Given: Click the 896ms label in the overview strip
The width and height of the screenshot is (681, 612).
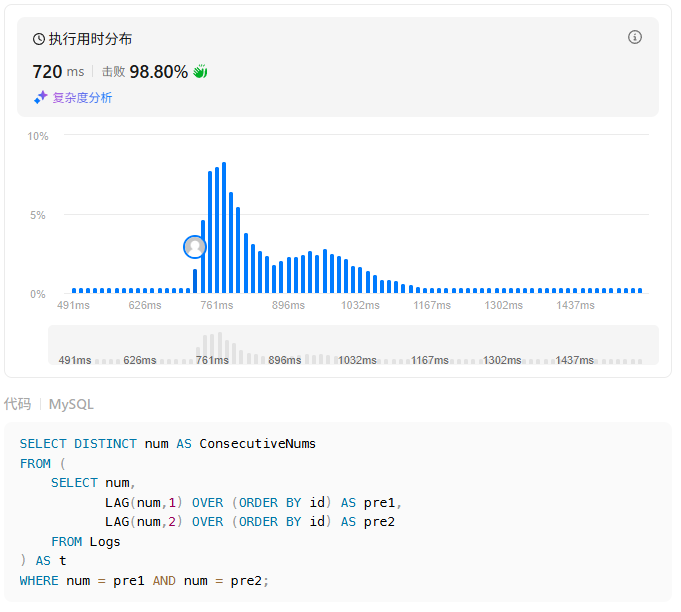Looking at the screenshot, I should [x=285, y=360].
